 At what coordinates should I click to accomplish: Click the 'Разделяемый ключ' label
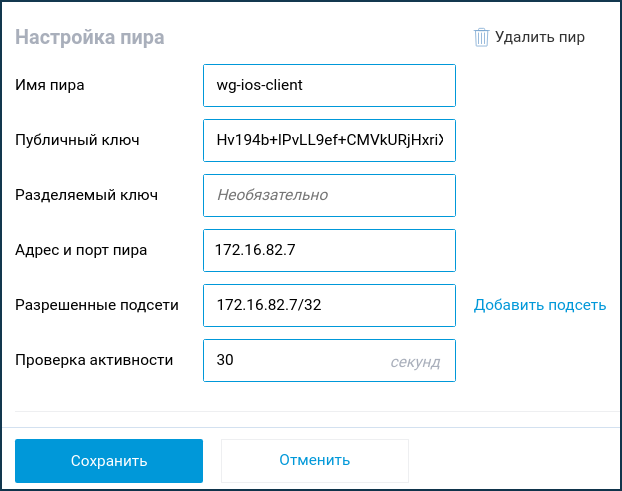coord(86,195)
